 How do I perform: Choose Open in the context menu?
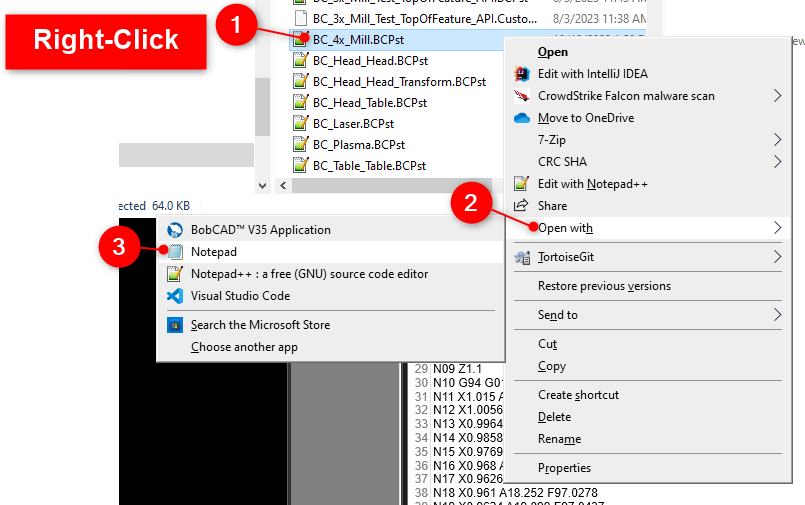[x=553, y=52]
